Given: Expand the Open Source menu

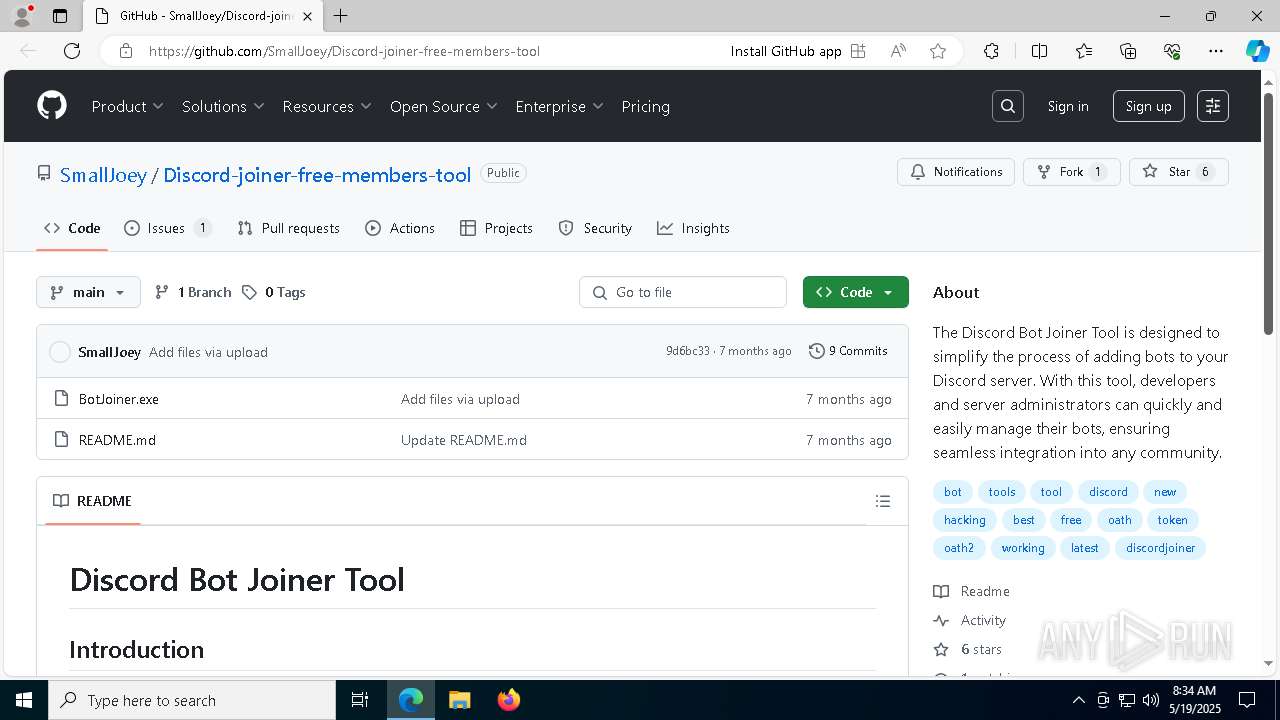Looking at the screenshot, I should [444, 106].
